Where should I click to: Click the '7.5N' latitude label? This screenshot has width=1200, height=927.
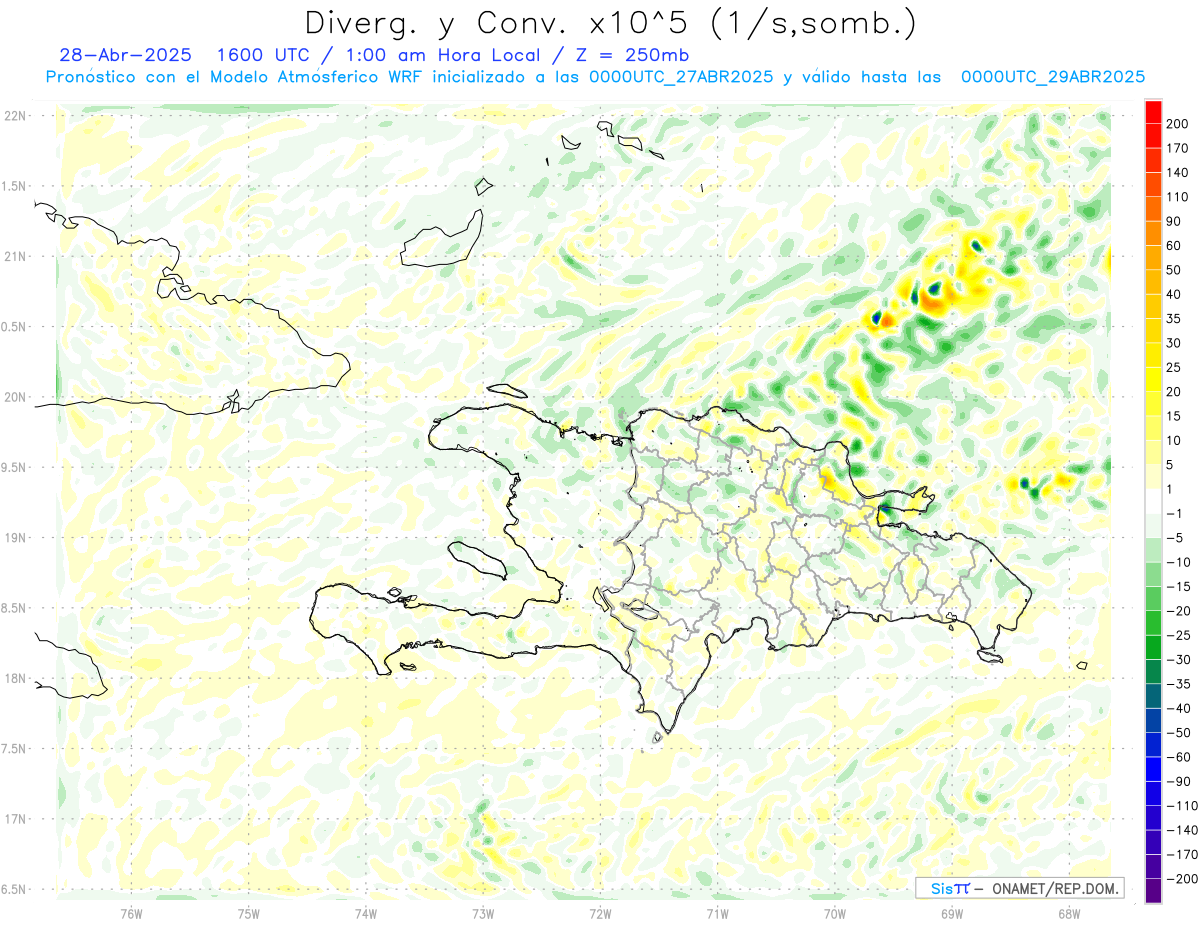[x=14, y=749]
